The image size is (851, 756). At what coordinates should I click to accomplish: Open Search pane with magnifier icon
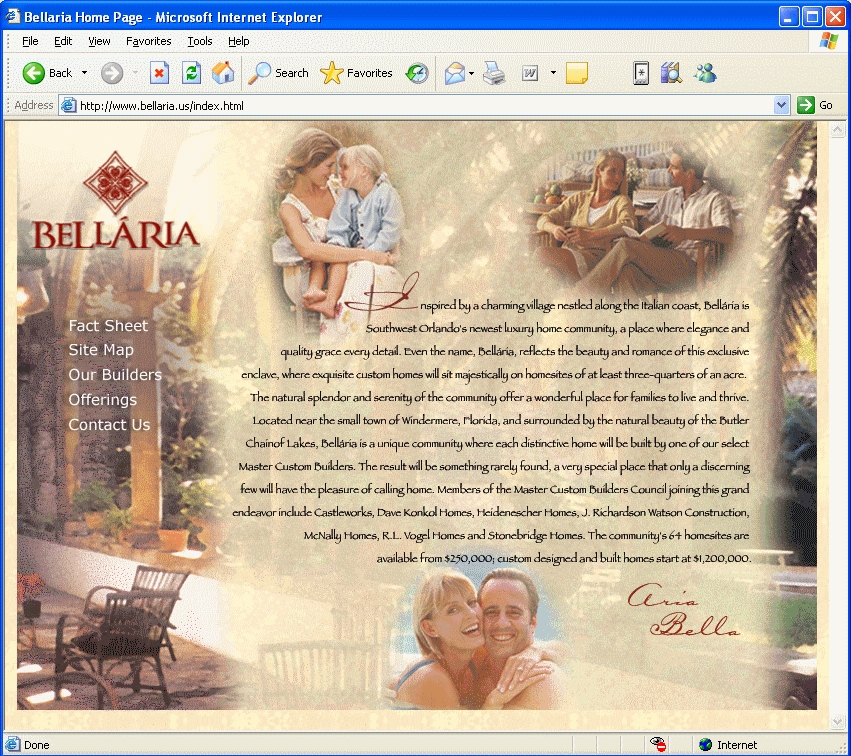tap(278, 73)
